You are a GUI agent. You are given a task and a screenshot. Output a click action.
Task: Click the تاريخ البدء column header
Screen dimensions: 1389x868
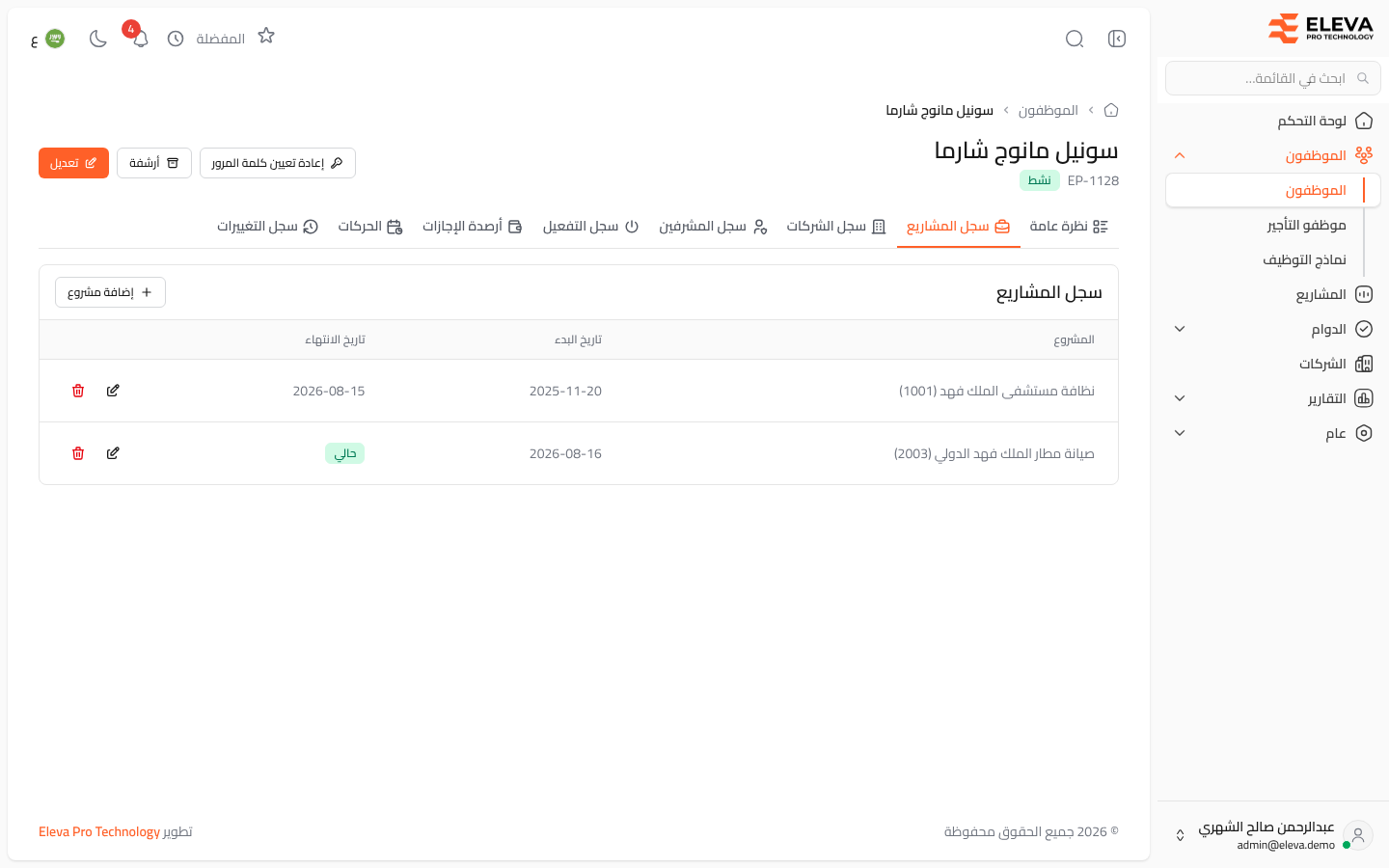pyautogui.click(x=578, y=339)
